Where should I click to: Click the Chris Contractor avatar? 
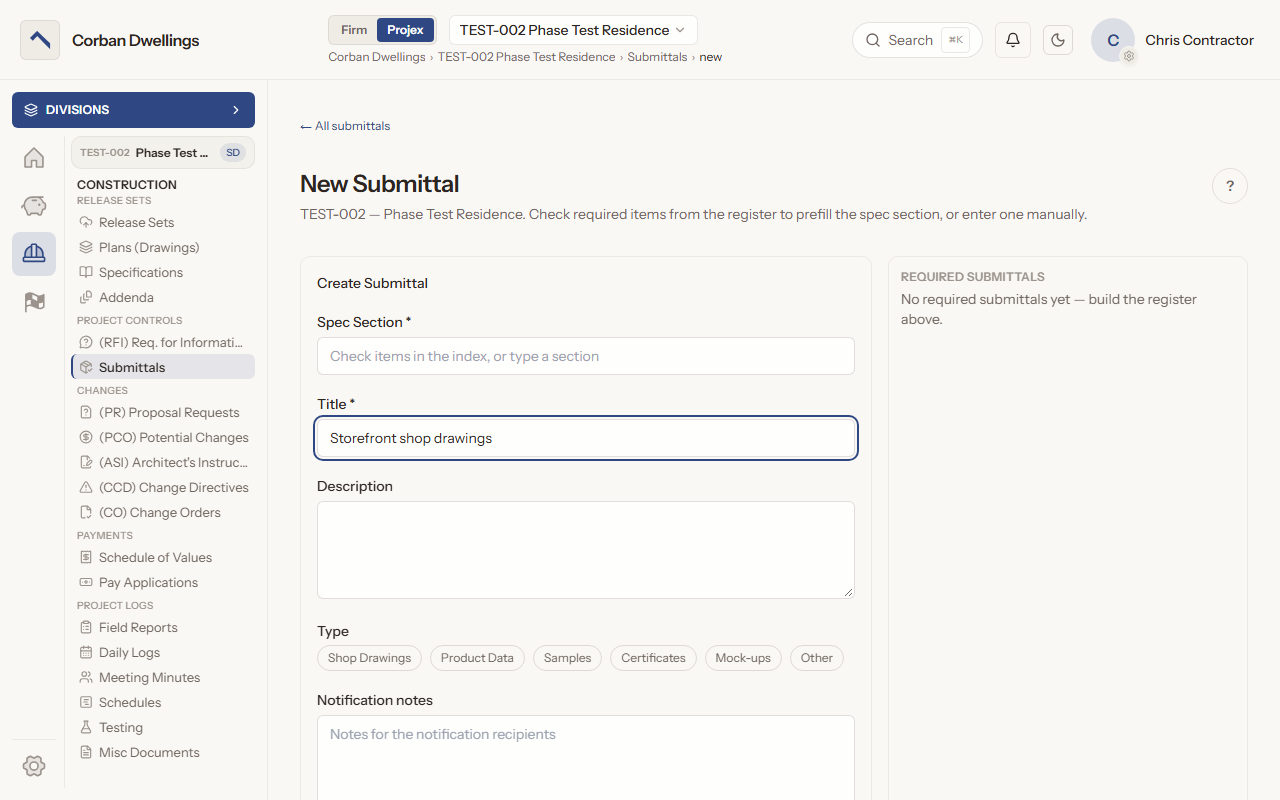point(1113,40)
